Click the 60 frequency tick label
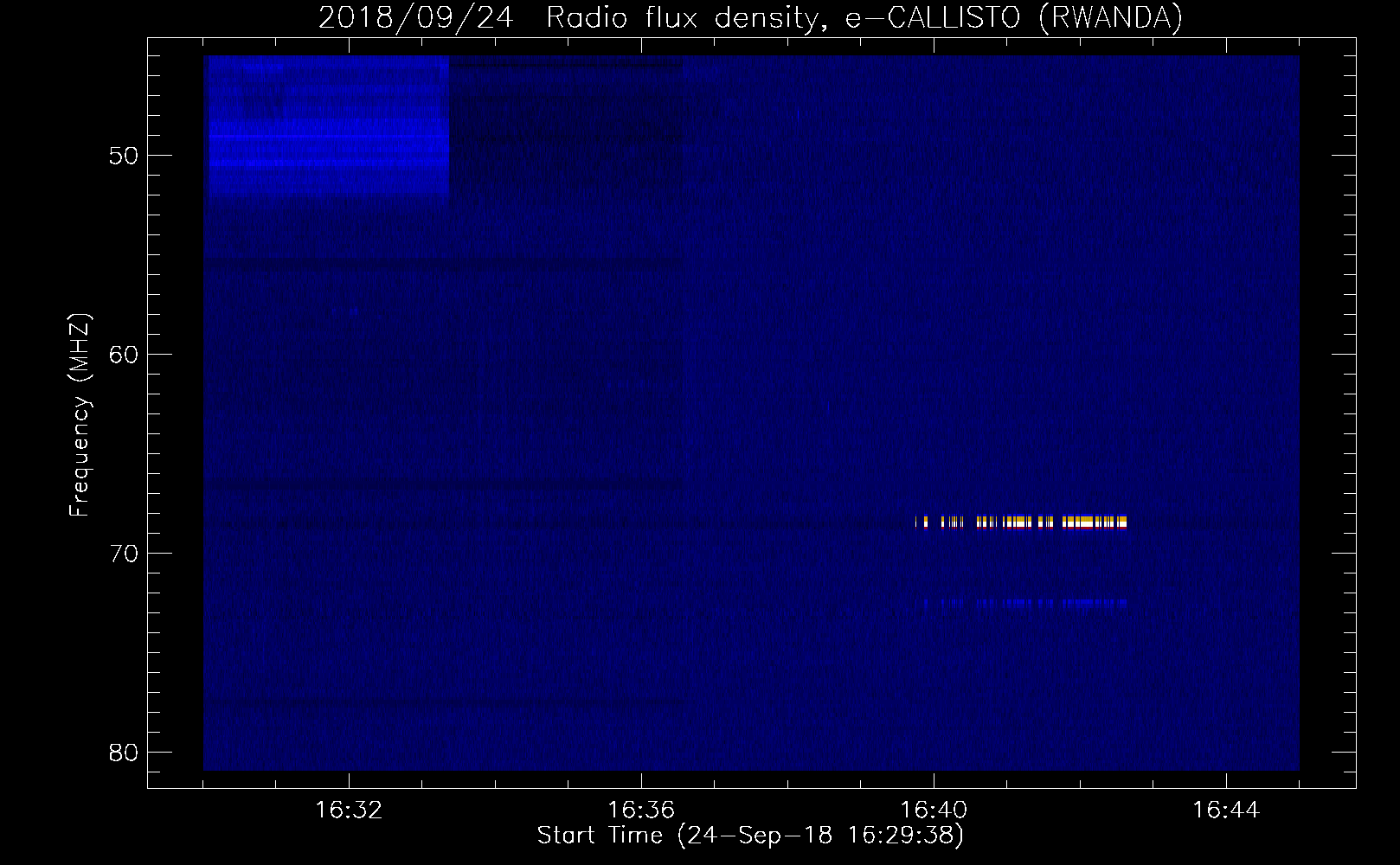 click(x=124, y=356)
